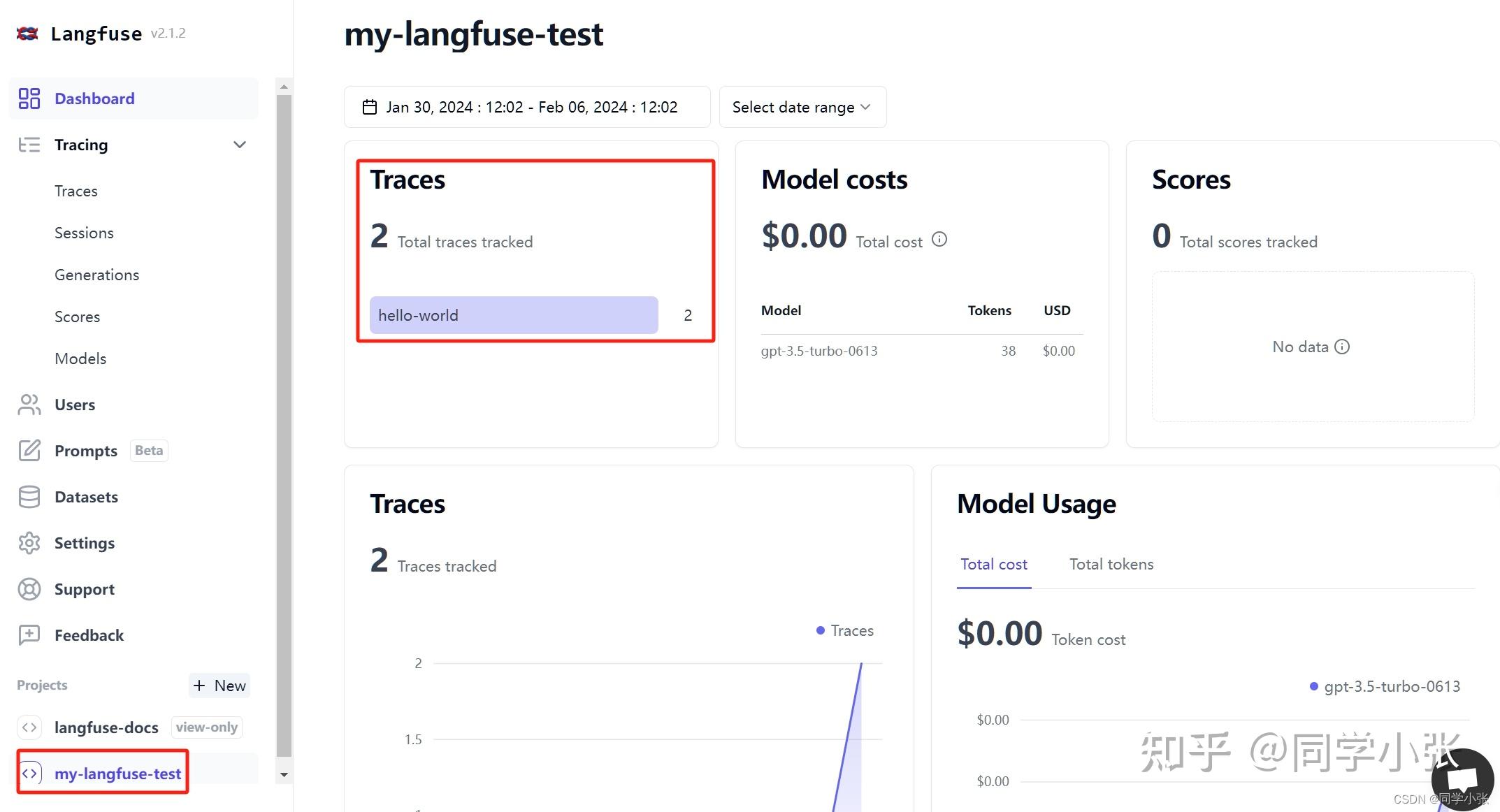Viewport: 1500px width, 812px height.
Task: Click the hello-world trace bar
Action: pyautogui.click(x=514, y=315)
